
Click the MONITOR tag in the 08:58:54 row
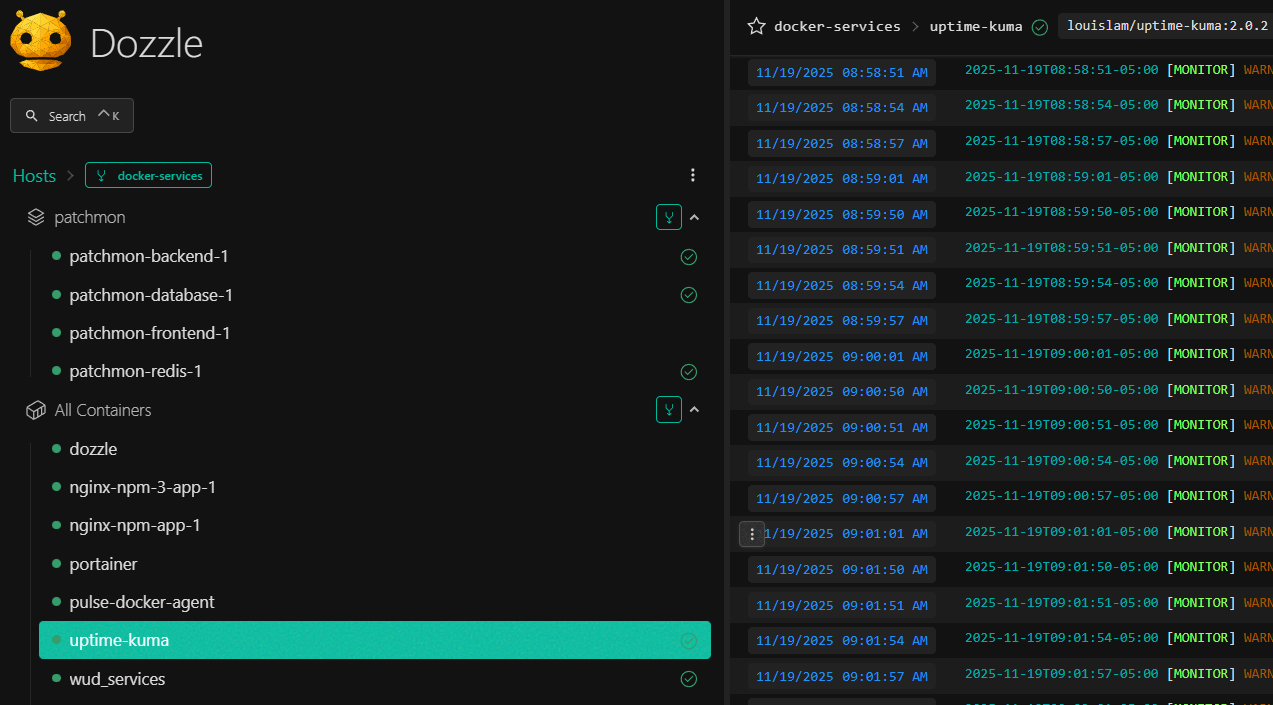coord(1201,105)
